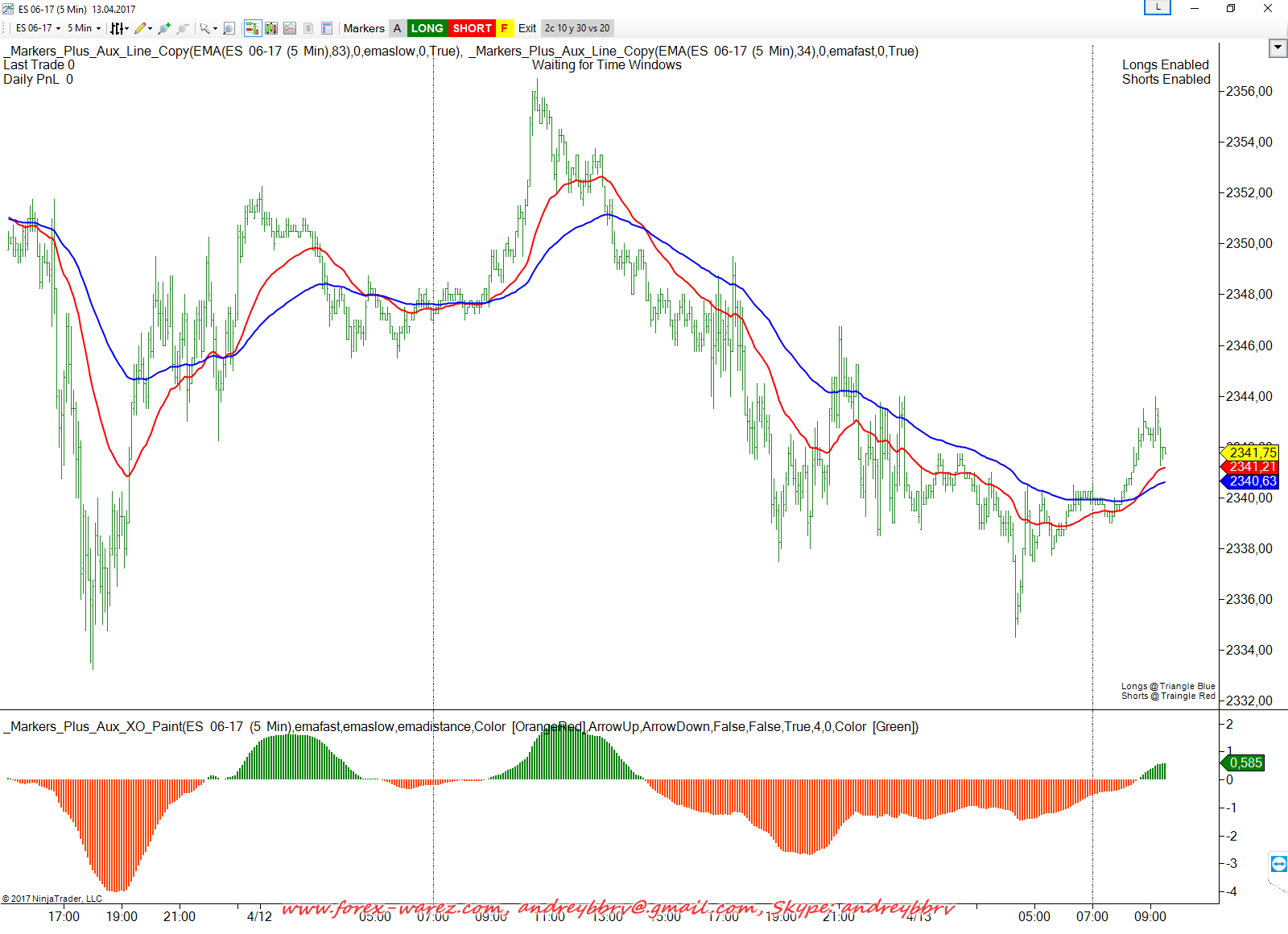Select the cursor pointer tool
The image size is (1288, 934).
[x=205, y=28]
